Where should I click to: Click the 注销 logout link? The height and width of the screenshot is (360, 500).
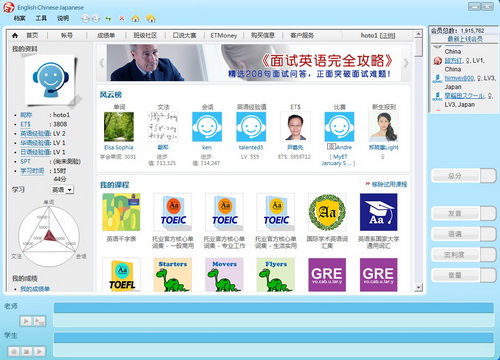(387, 35)
